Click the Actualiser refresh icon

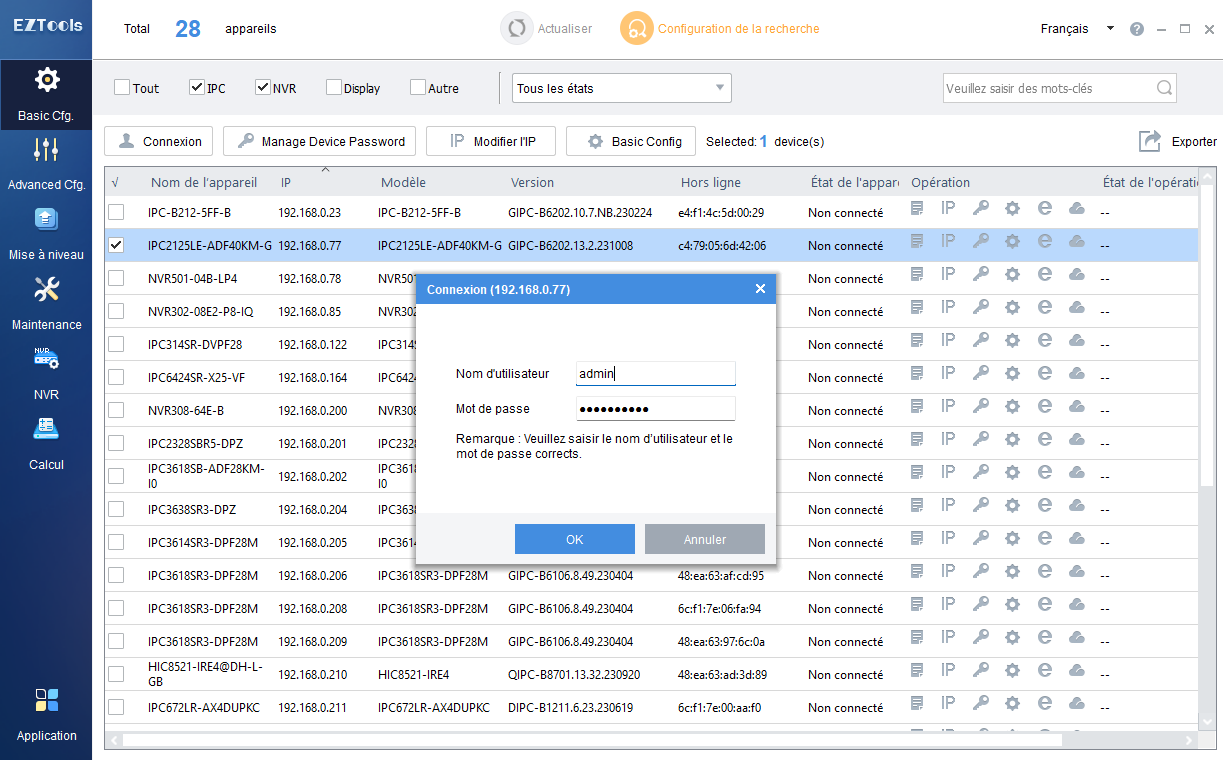(516, 29)
